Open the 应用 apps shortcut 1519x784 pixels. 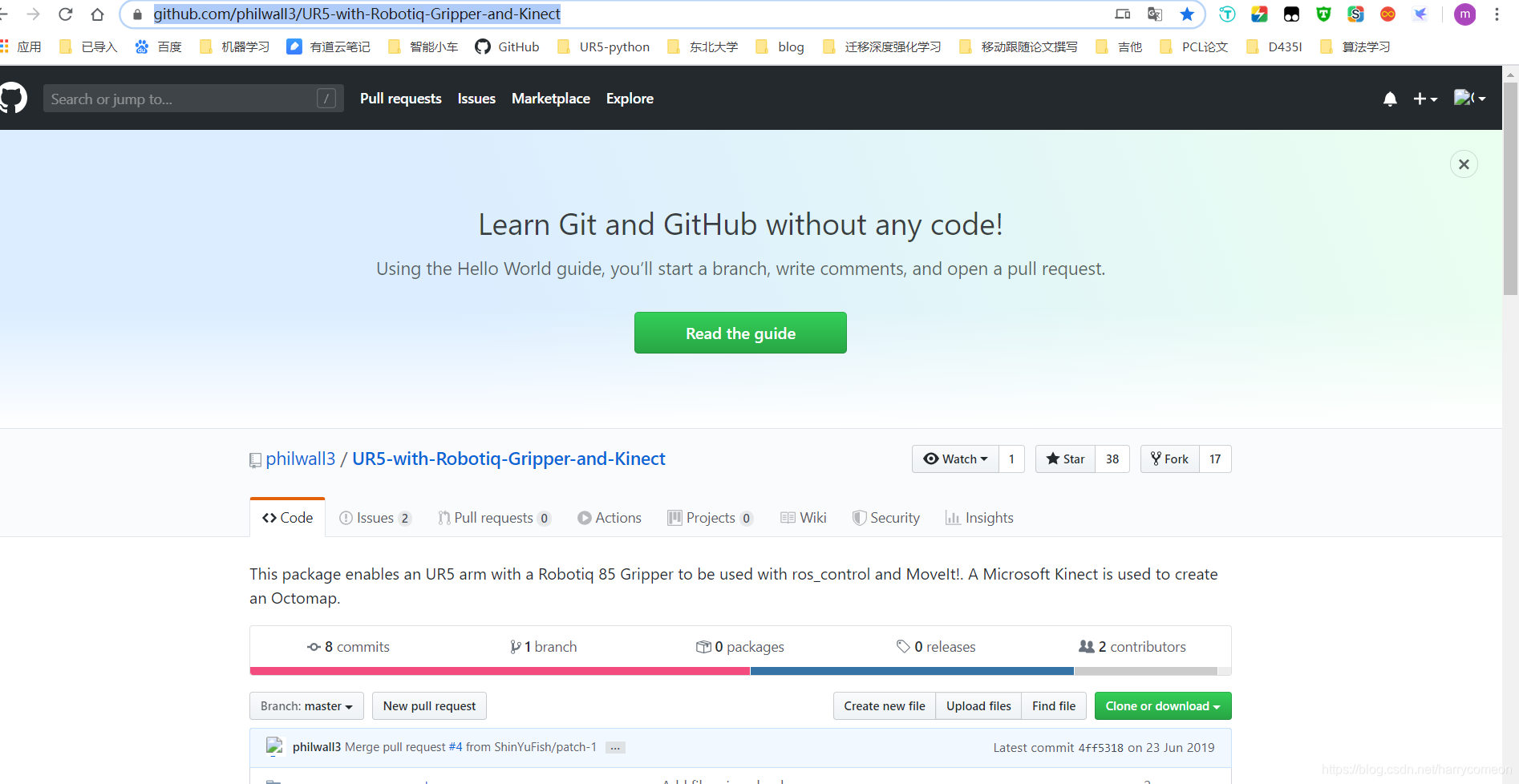pyautogui.click(x=21, y=46)
